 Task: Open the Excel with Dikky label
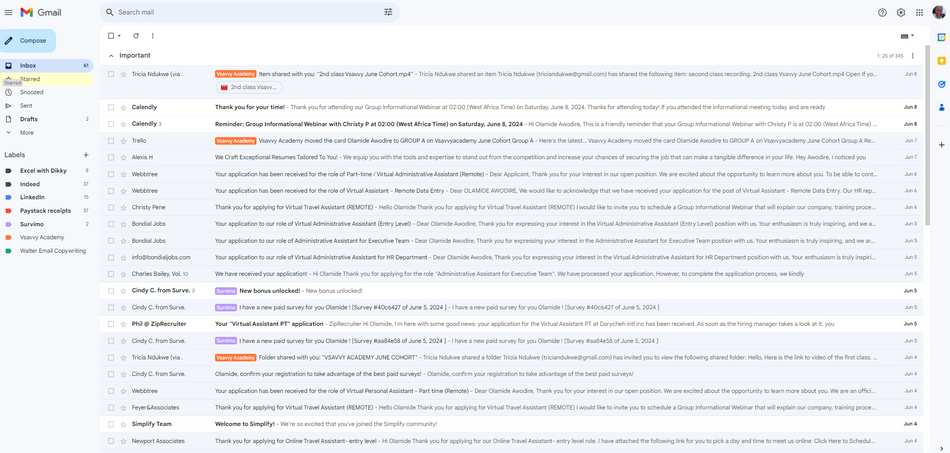click(47, 171)
